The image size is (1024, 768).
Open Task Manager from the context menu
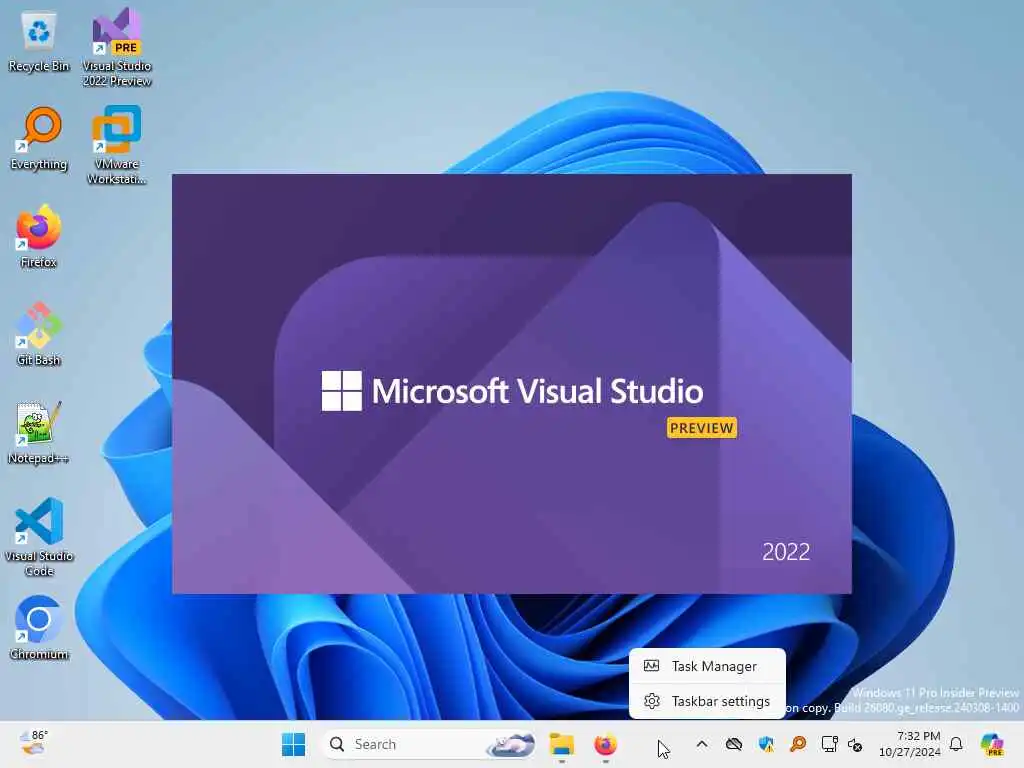click(707, 666)
